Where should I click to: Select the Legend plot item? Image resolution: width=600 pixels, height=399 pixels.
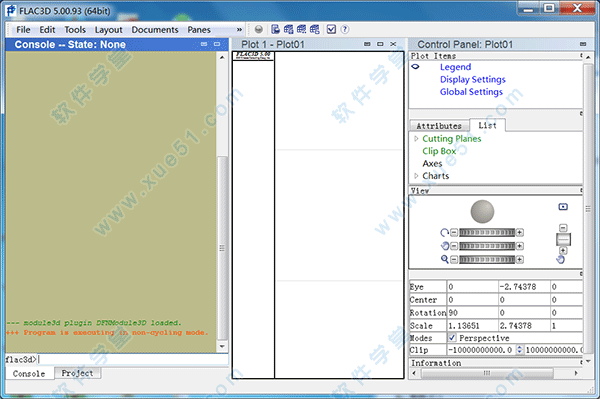point(455,67)
